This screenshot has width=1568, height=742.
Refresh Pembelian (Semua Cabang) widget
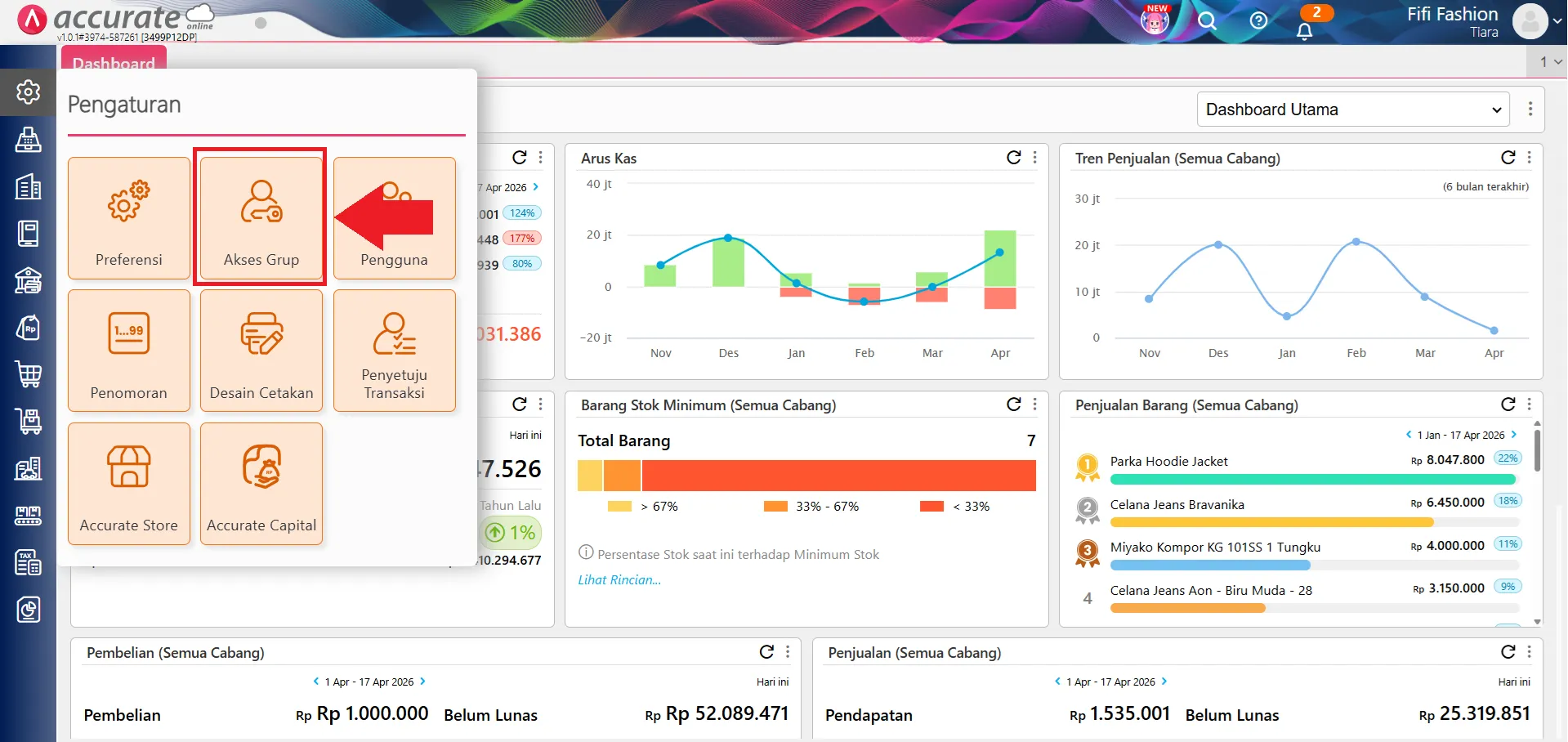pyautogui.click(x=766, y=651)
